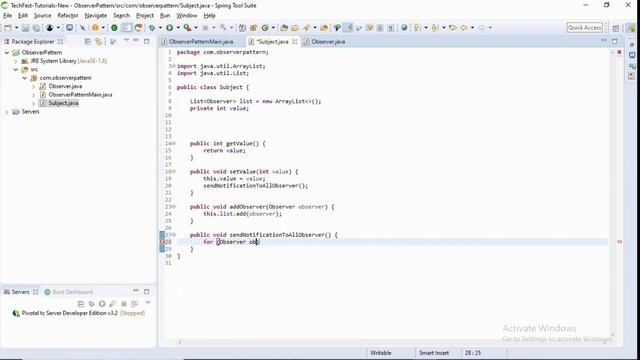Click Publish to the server icon in Servers view
The height and width of the screenshot is (360, 640).
134,304
